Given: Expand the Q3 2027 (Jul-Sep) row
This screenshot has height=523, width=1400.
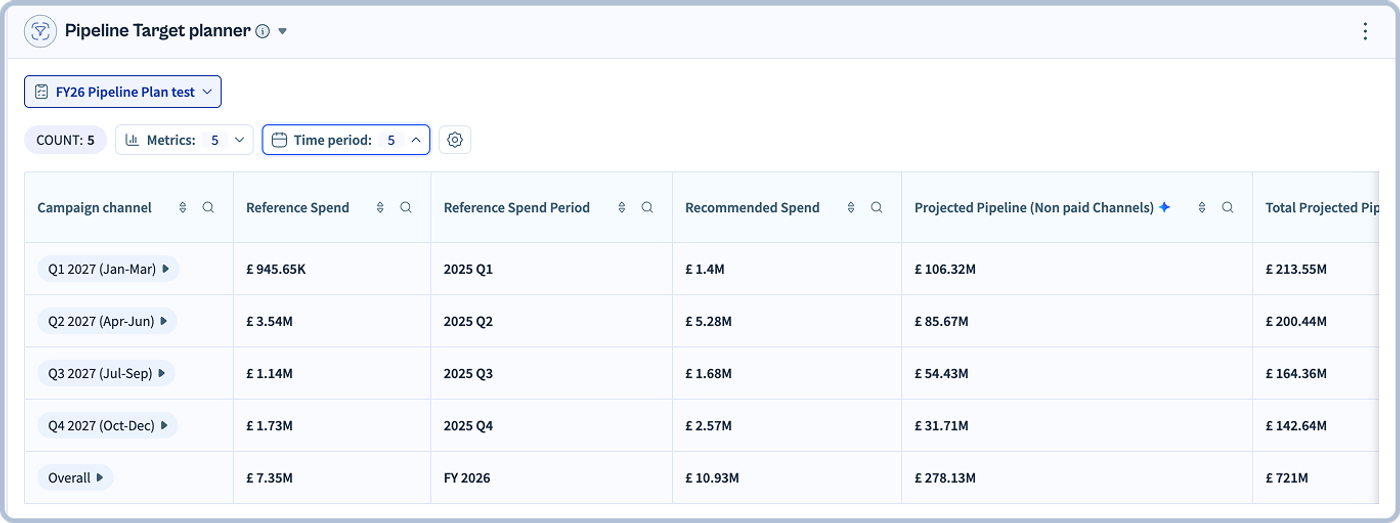Looking at the screenshot, I should (x=163, y=373).
